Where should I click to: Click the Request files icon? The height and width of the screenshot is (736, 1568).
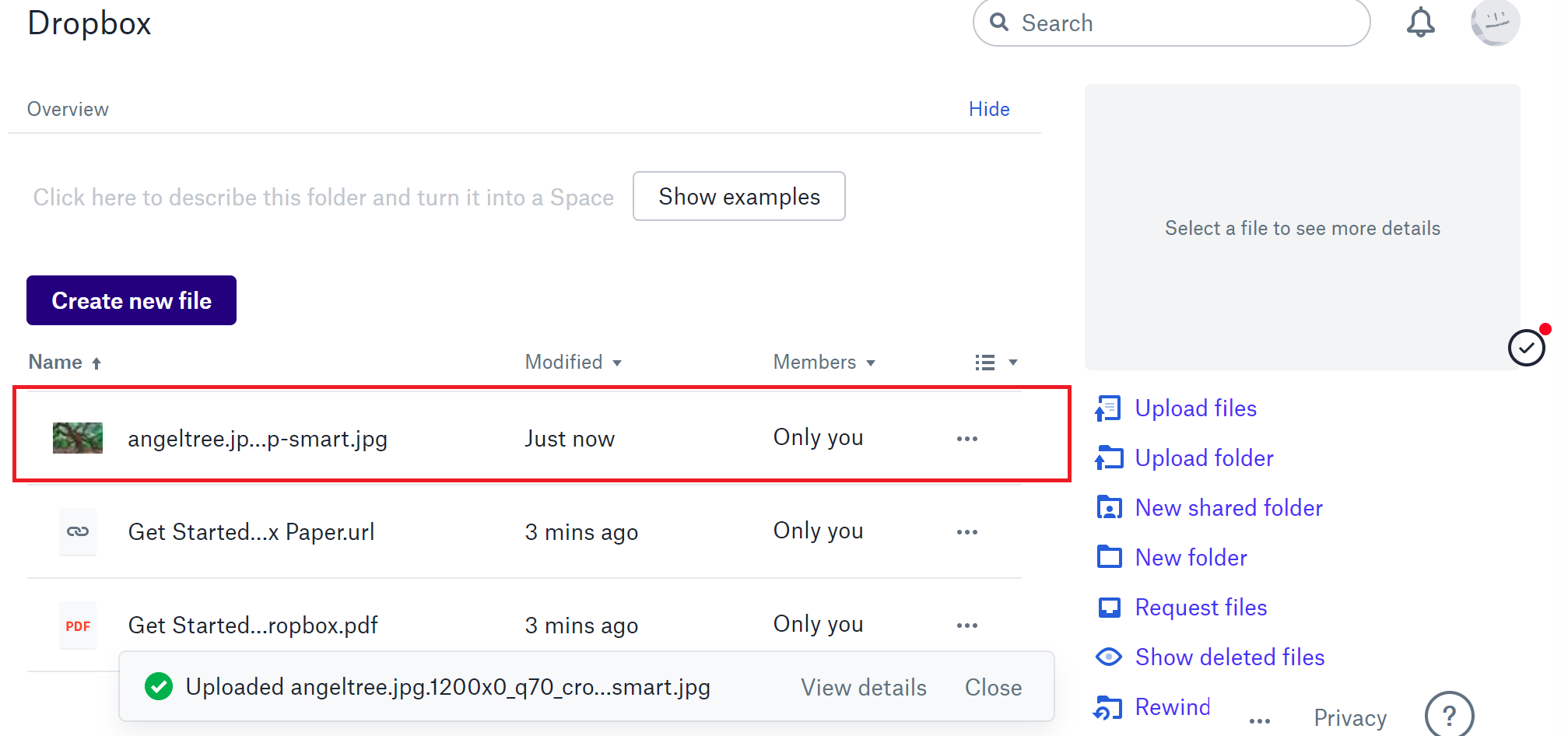click(1108, 608)
